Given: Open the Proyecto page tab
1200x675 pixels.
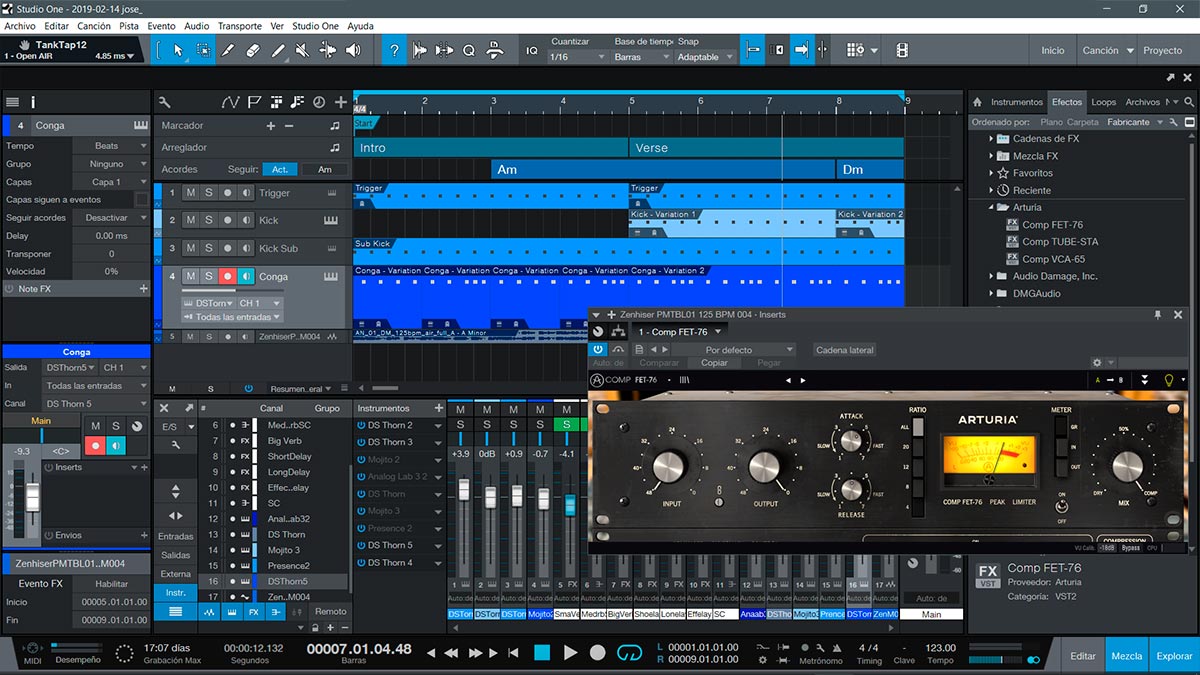Looking at the screenshot, I should (x=1163, y=50).
